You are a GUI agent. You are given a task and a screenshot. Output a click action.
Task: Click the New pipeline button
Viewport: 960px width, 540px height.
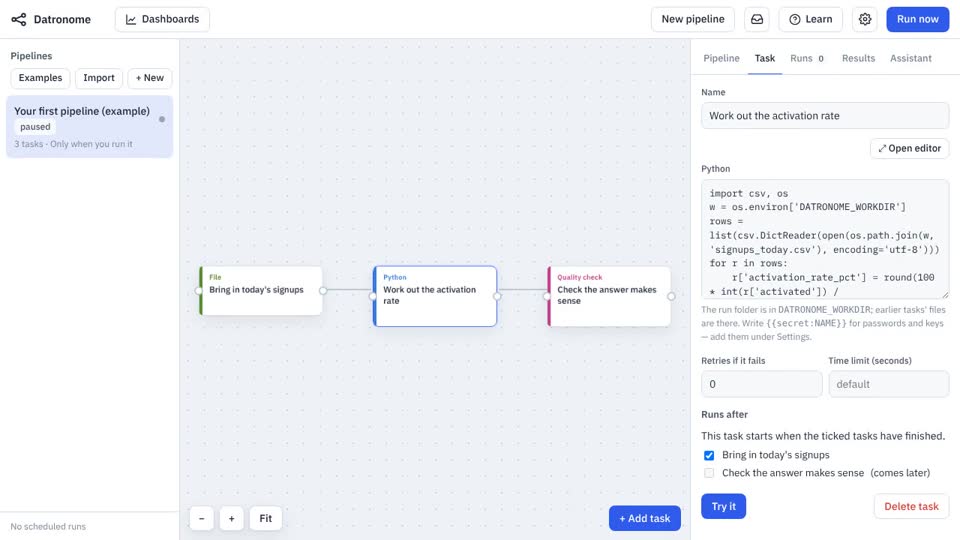click(692, 20)
